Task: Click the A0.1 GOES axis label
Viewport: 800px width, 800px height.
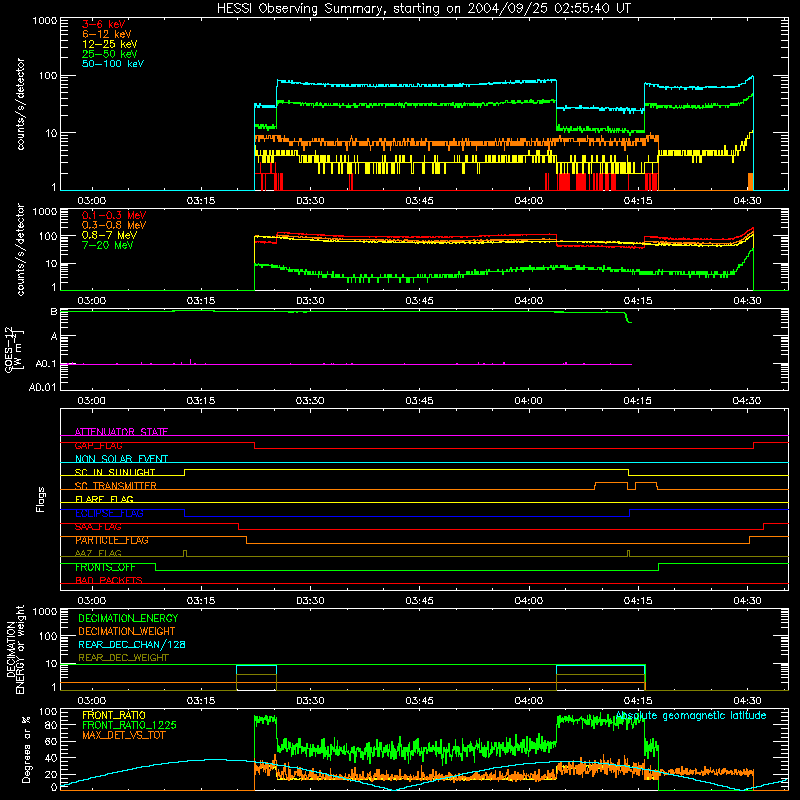Action: [45, 364]
